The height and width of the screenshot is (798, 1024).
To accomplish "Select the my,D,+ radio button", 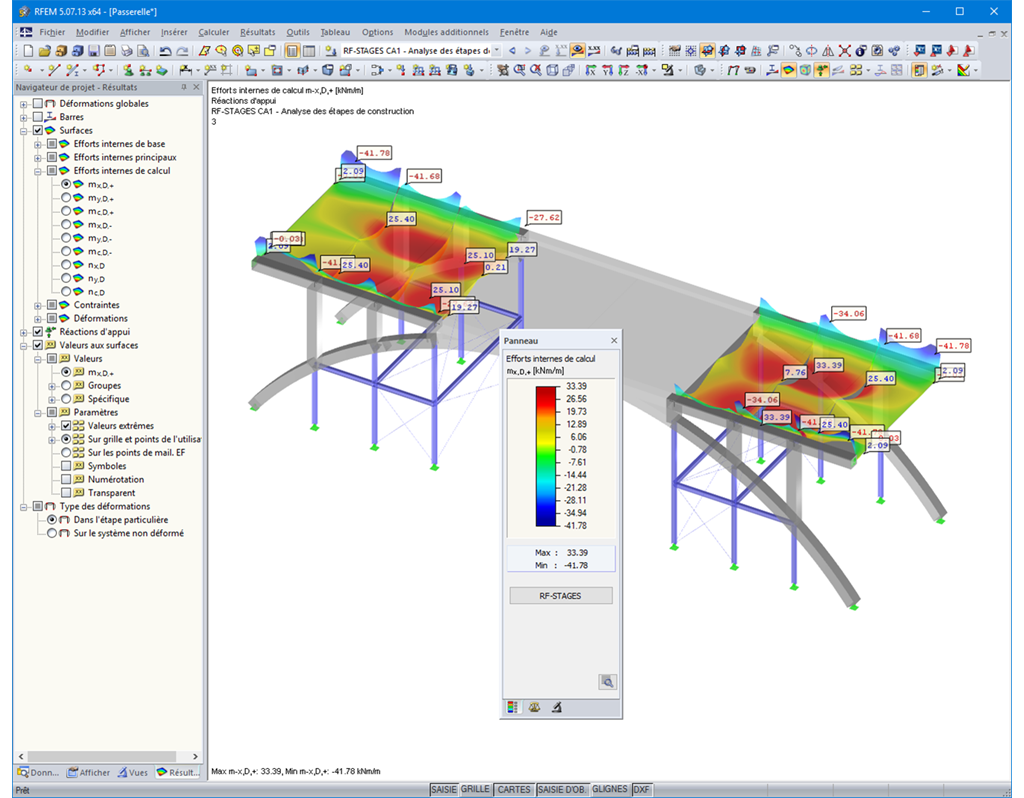I will click(x=66, y=197).
